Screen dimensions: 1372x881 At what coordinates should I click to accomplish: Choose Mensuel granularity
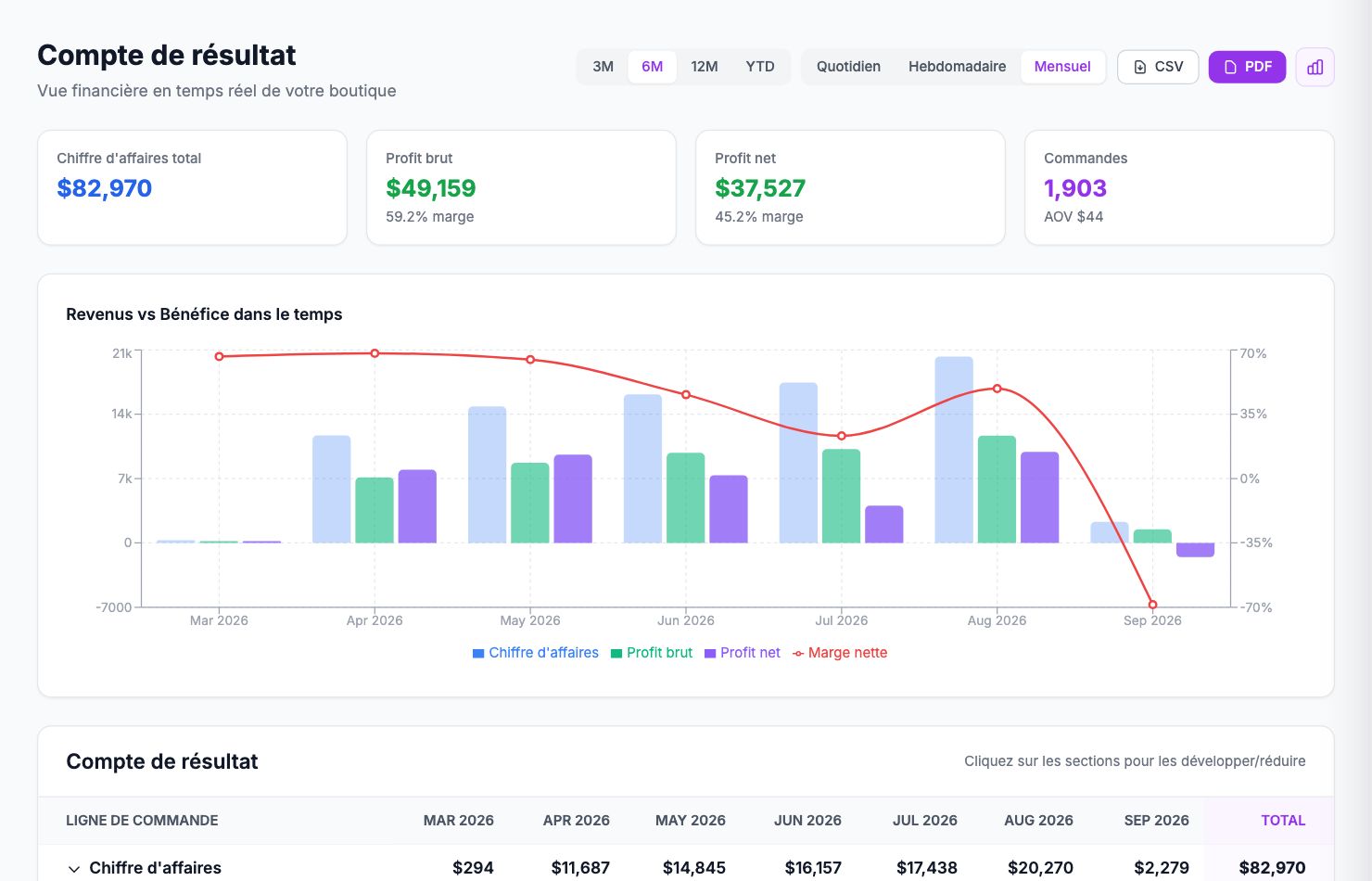coord(1062,67)
